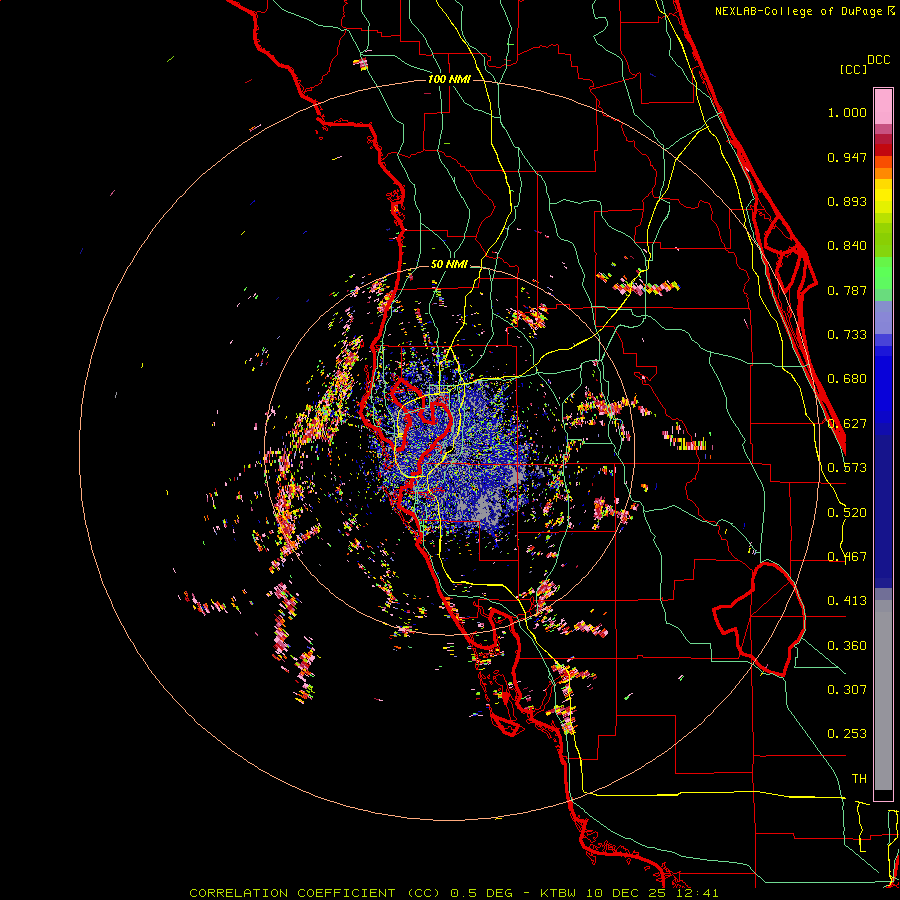The height and width of the screenshot is (900, 900).
Task: Click the 12:41 timestamp in footer
Action: 699,892
